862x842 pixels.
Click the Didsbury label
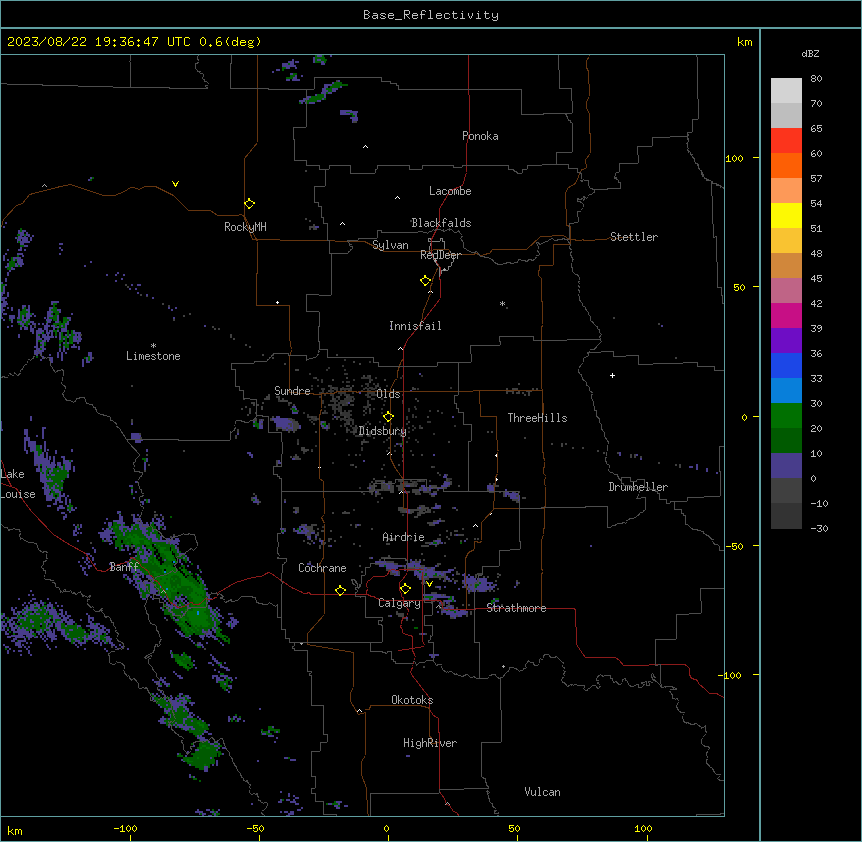[383, 431]
